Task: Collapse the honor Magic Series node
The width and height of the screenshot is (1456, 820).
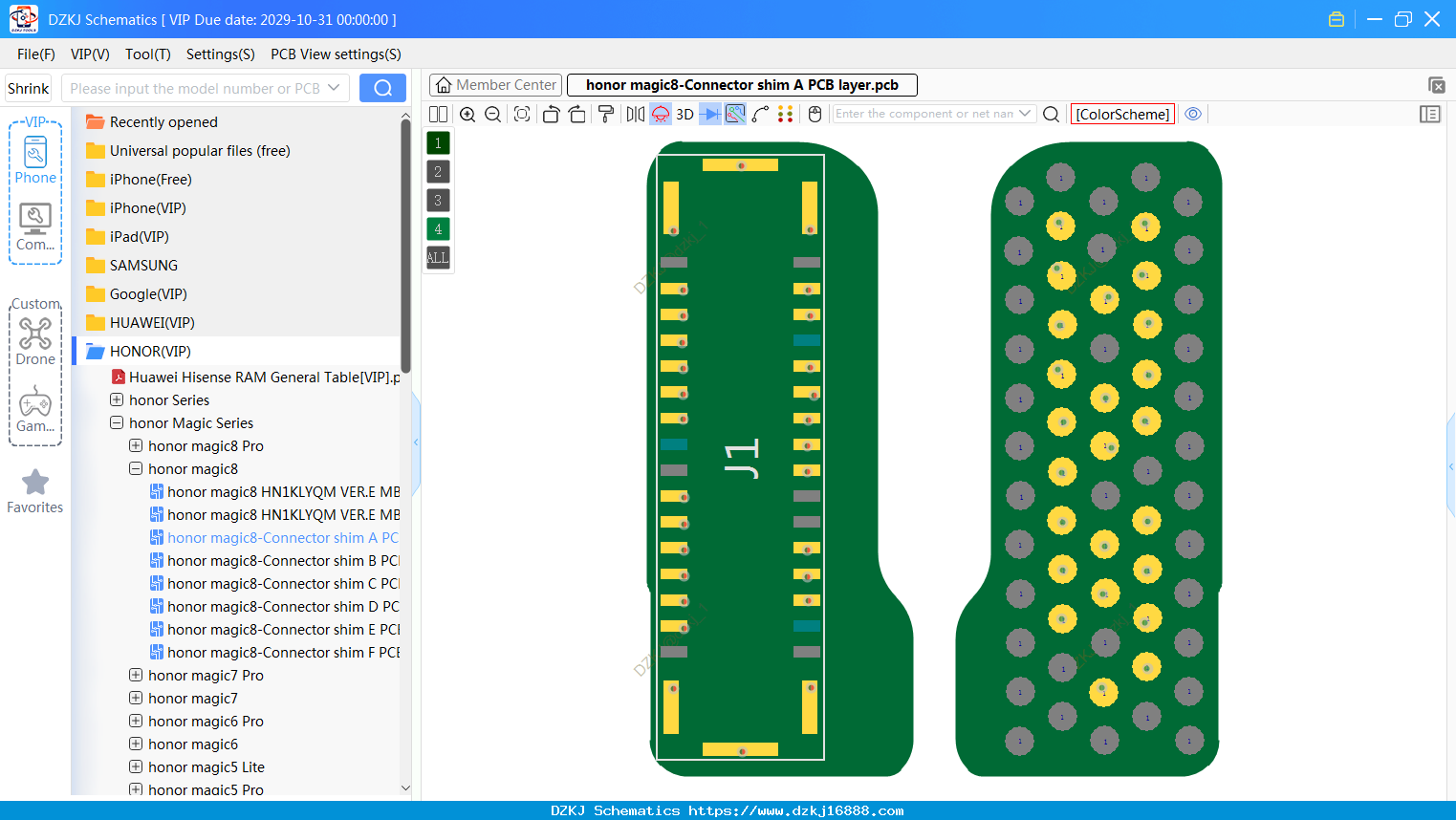Action: tap(117, 422)
